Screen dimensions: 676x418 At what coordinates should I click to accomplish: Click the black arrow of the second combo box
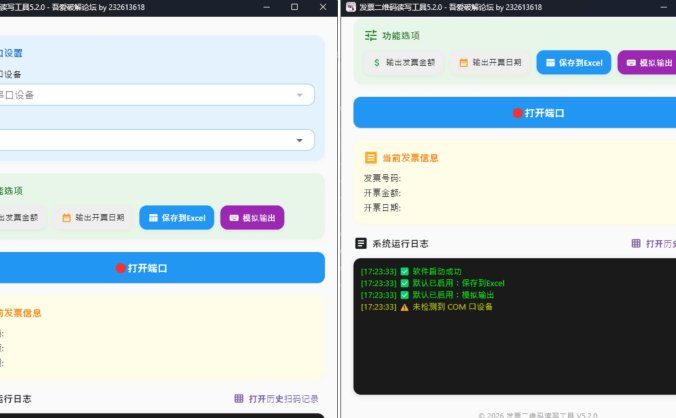300,140
